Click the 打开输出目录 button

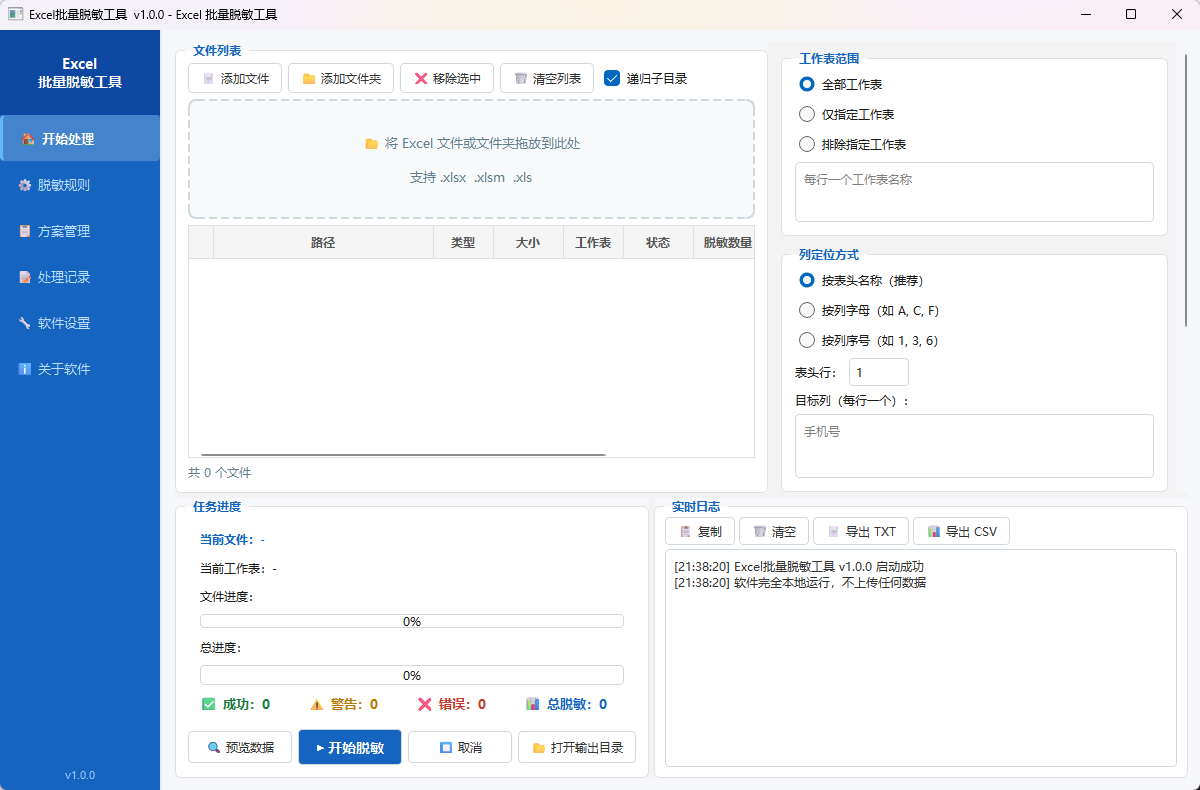click(577, 747)
